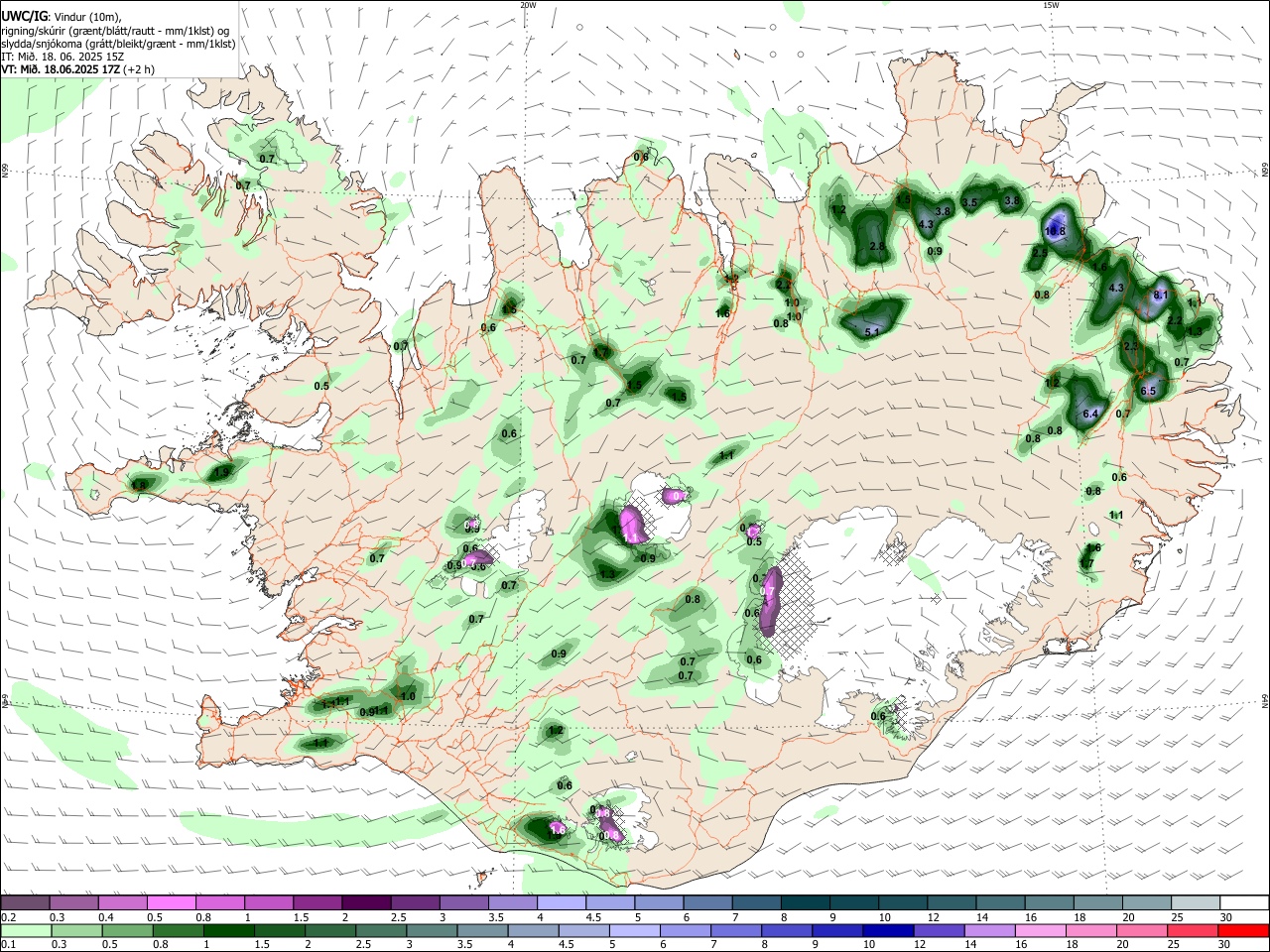The image size is (1270, 952).
Task: Select the light purple swatch labeled 14 in lower legend
Action: coord(992,930)
